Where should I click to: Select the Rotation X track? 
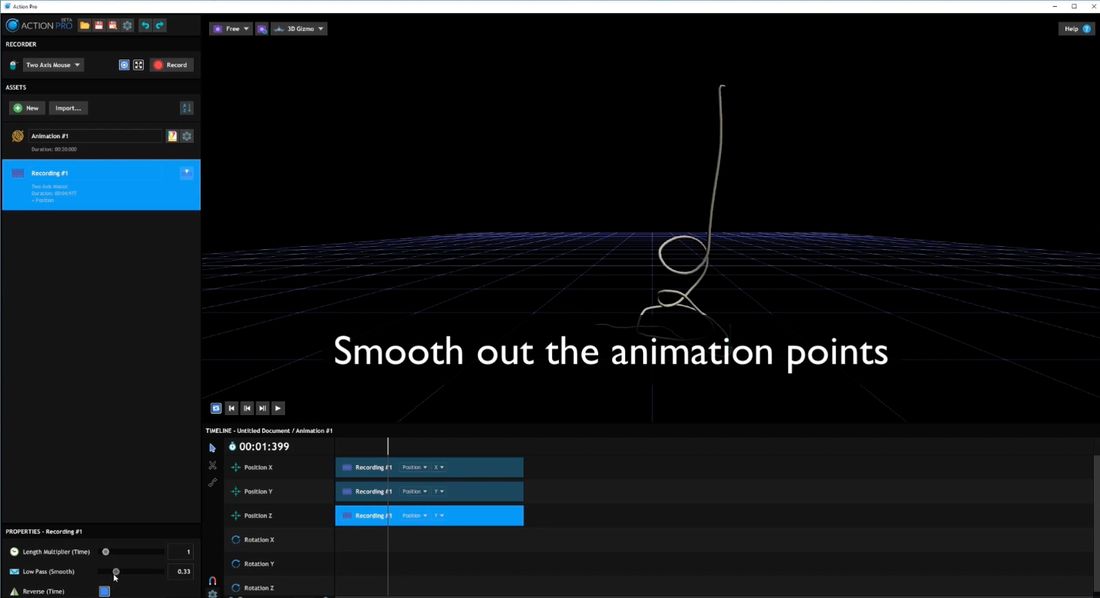[x=279, y=540]
